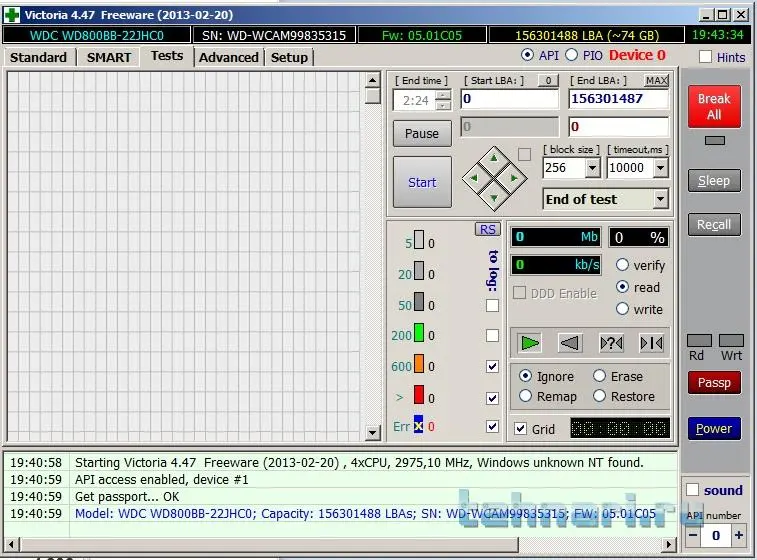Click the green 200 ms block indicator
This screenshot has height=560, width=757.
419,333
